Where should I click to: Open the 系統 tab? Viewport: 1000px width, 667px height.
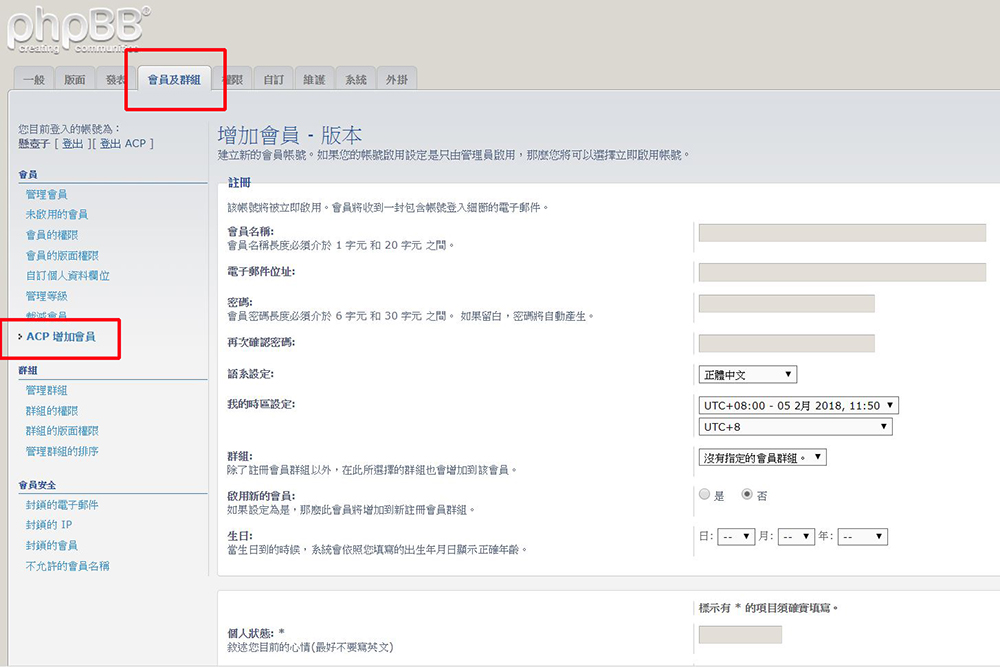pyautogui.click(x=356, y=80)
